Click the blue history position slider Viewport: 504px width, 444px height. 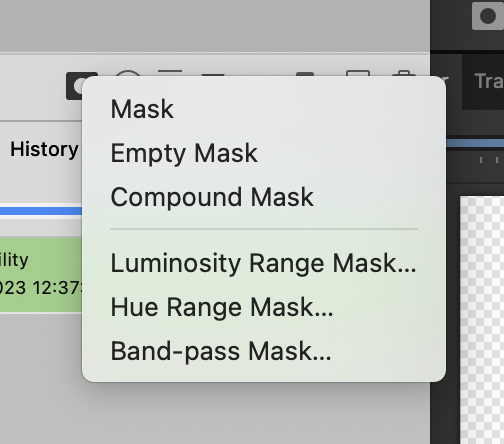(41, 211)
